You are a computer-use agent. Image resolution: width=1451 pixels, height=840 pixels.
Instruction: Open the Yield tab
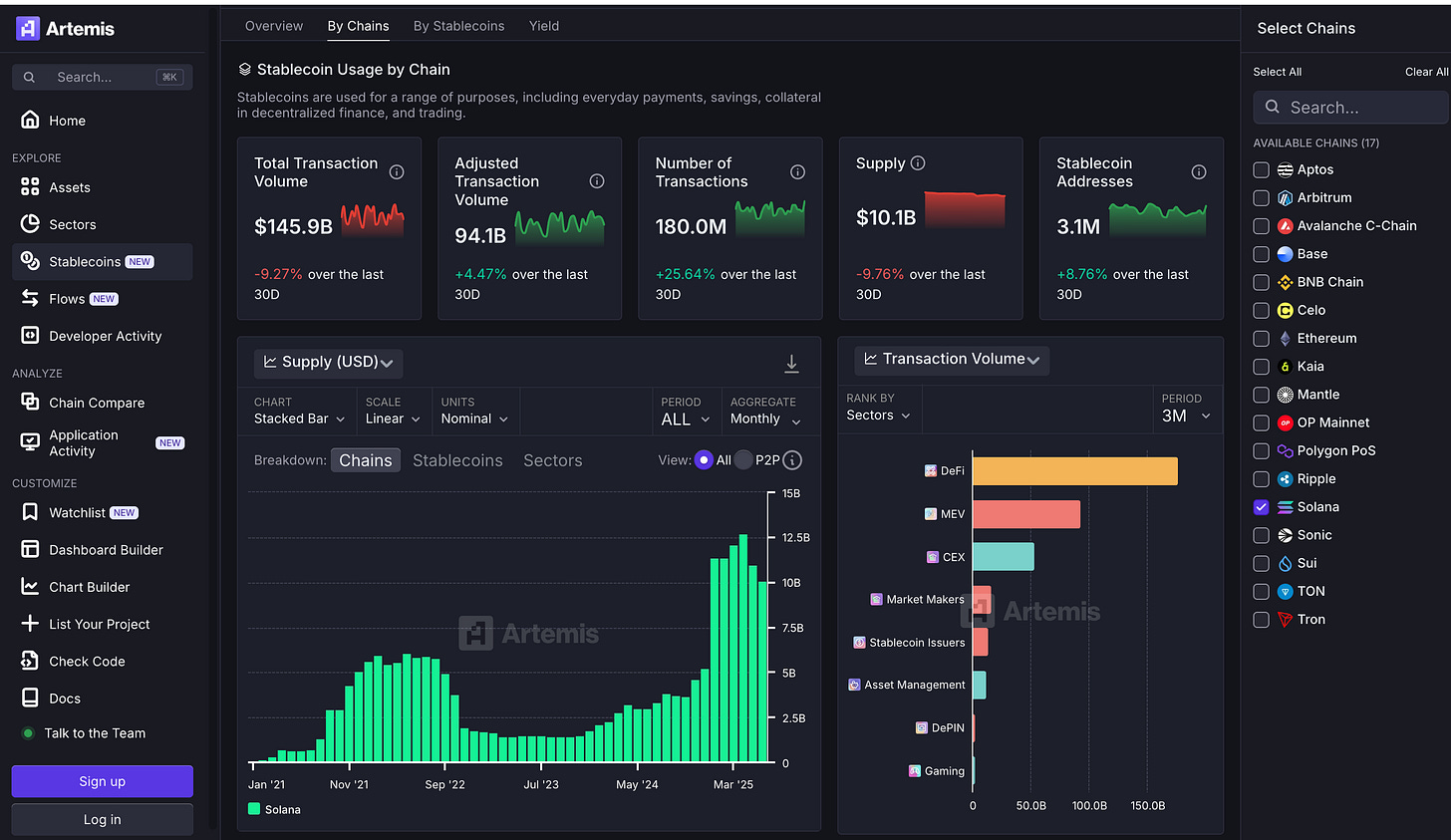(544, 26)
